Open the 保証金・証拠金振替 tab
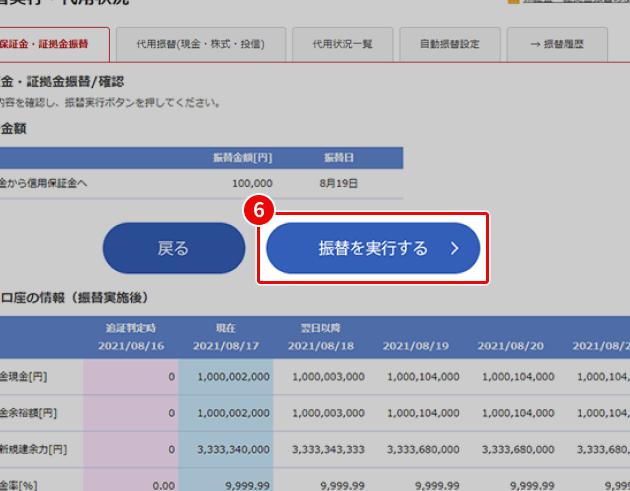Viewport: 630px width, 491px height. (53, 44)
